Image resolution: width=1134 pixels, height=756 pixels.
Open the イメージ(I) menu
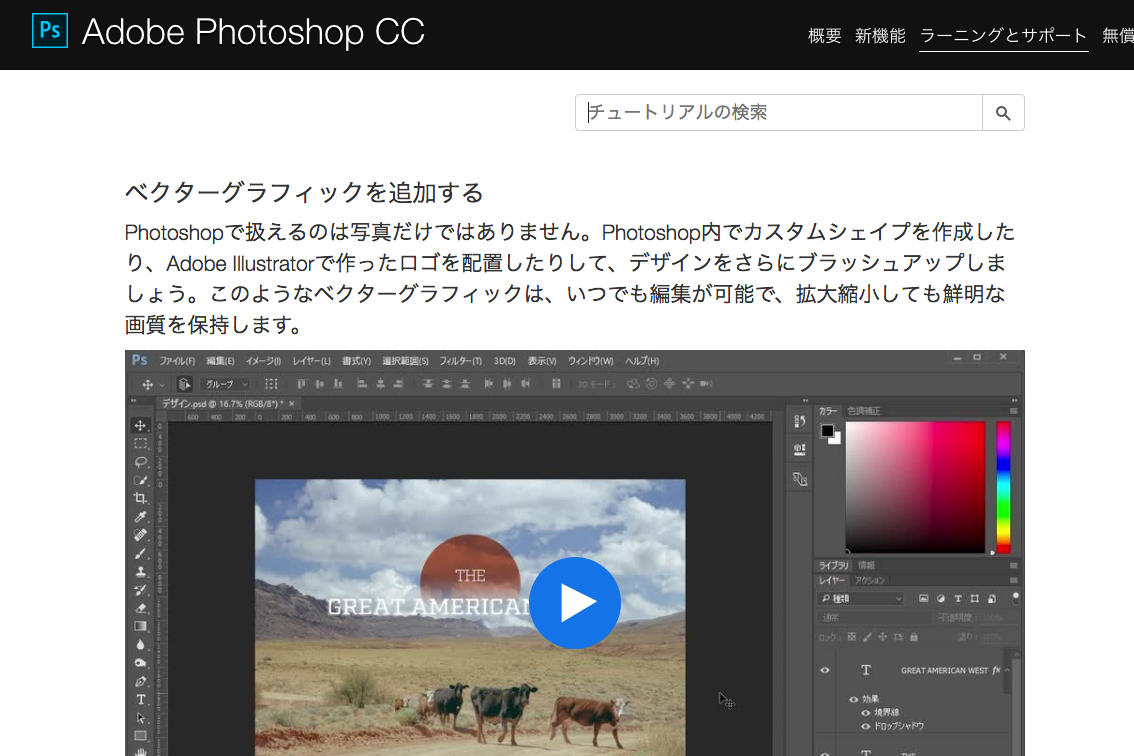(x=263, y=360)
